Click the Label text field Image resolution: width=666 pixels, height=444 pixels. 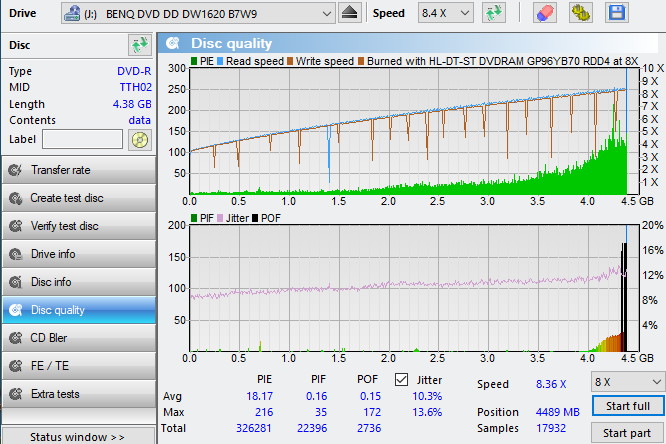coord(83,139)
